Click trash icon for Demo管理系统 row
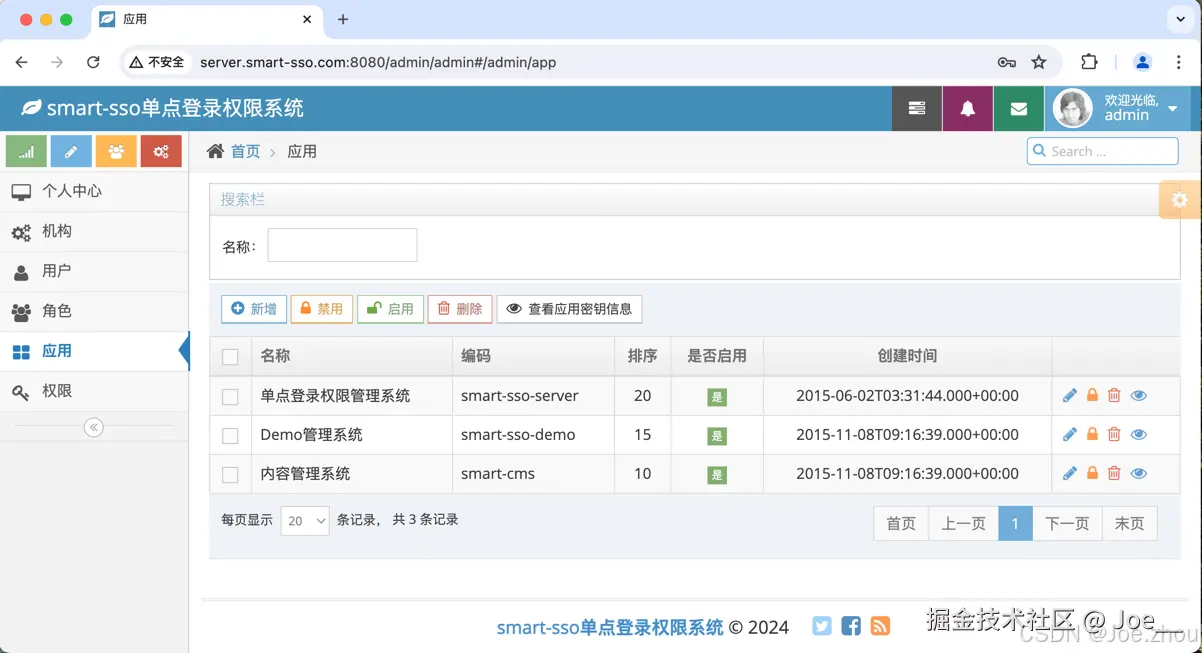 tap(1114, 434)
